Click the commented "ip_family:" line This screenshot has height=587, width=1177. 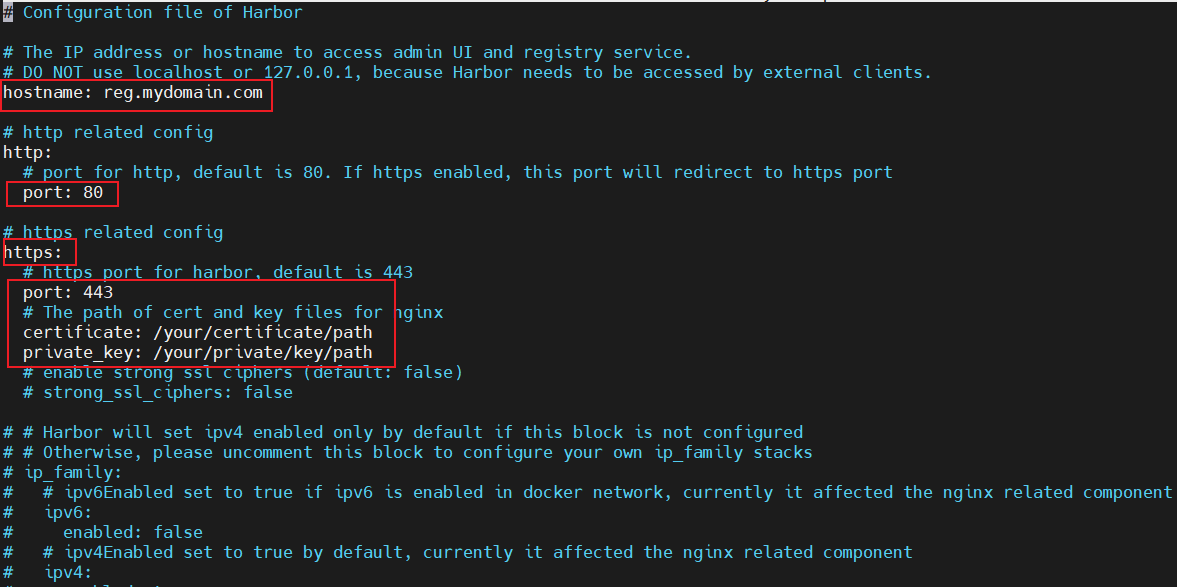72,472
